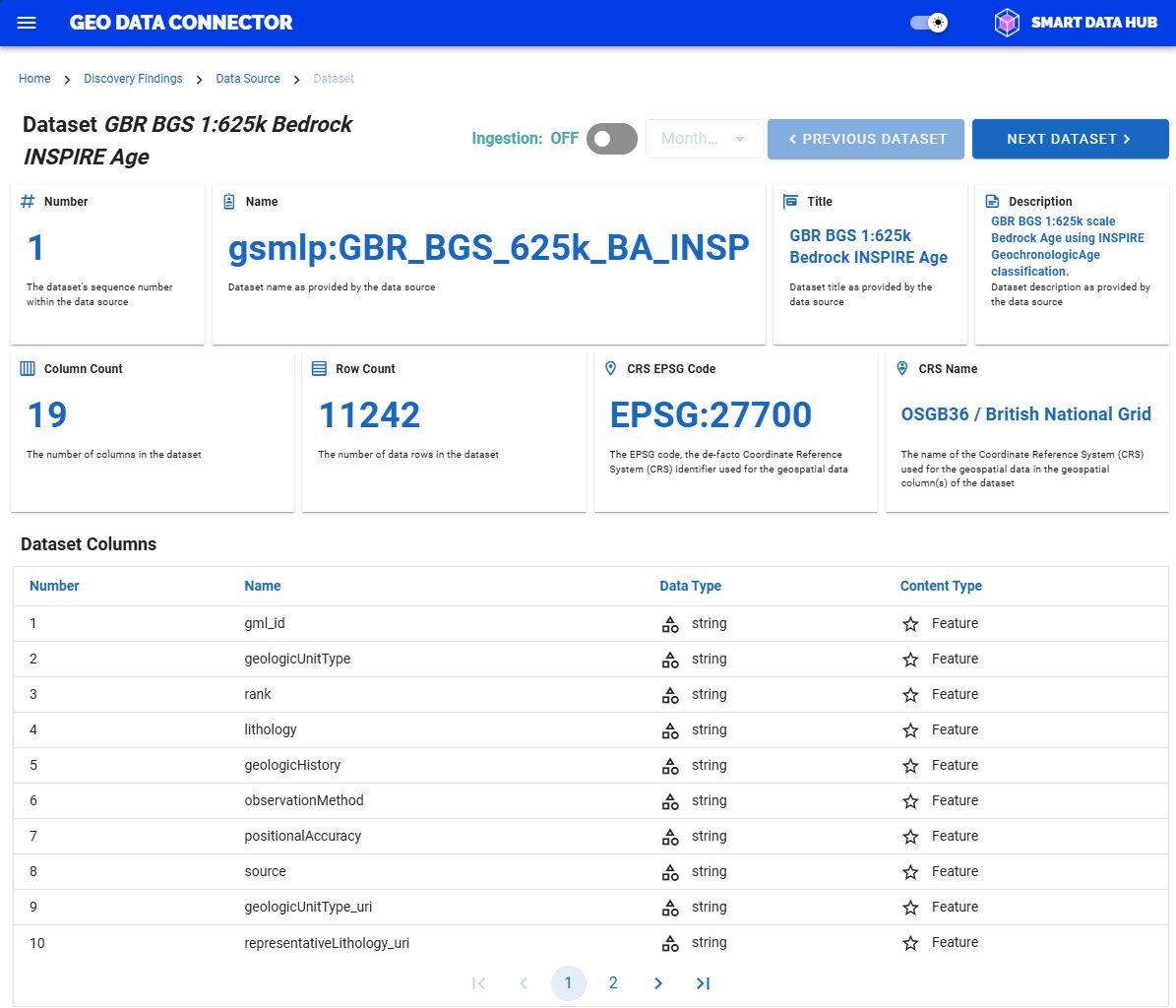Click the star icon for gml_id row

[910, 624]
